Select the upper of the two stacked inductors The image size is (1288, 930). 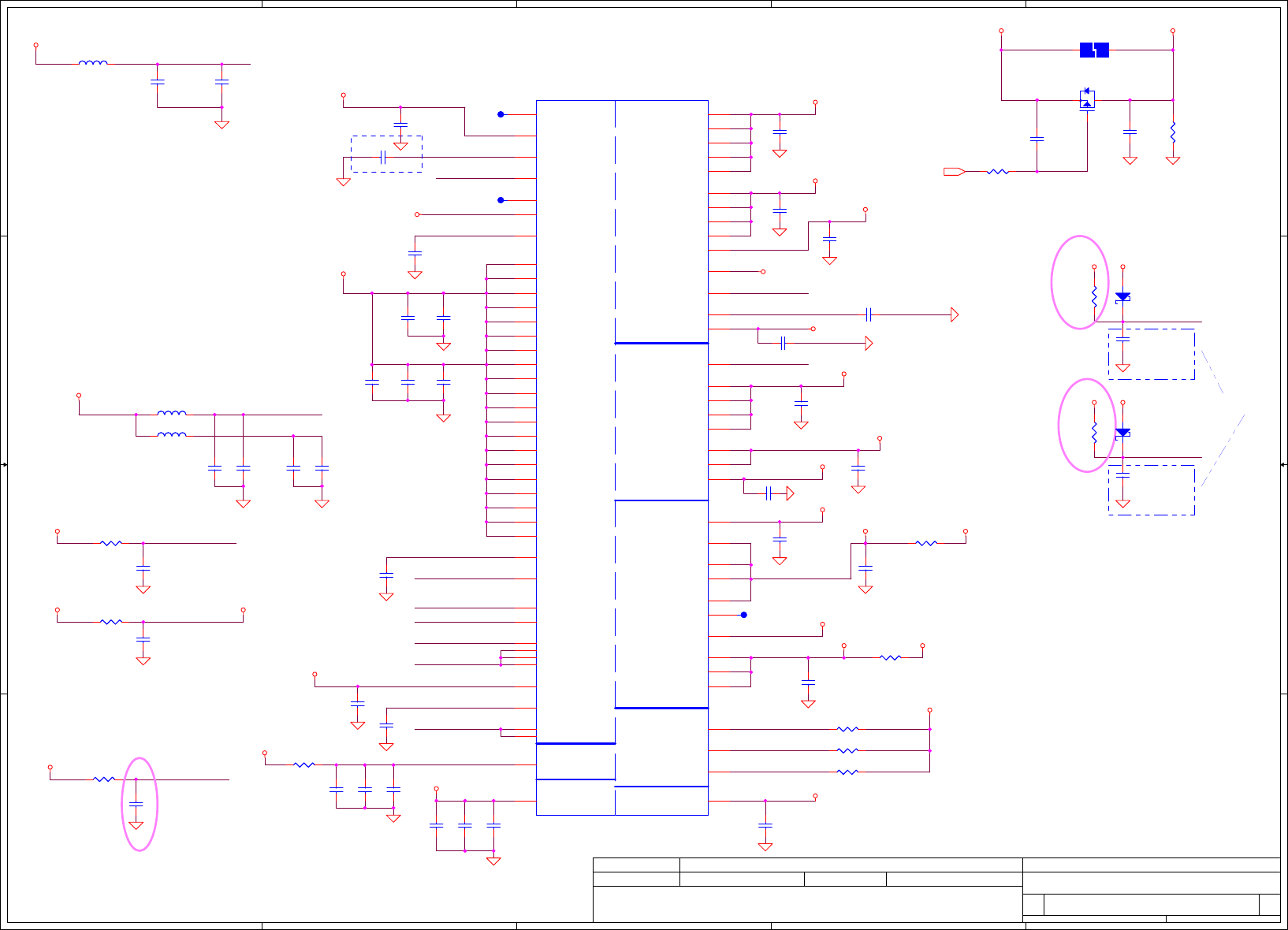(172, 413)
